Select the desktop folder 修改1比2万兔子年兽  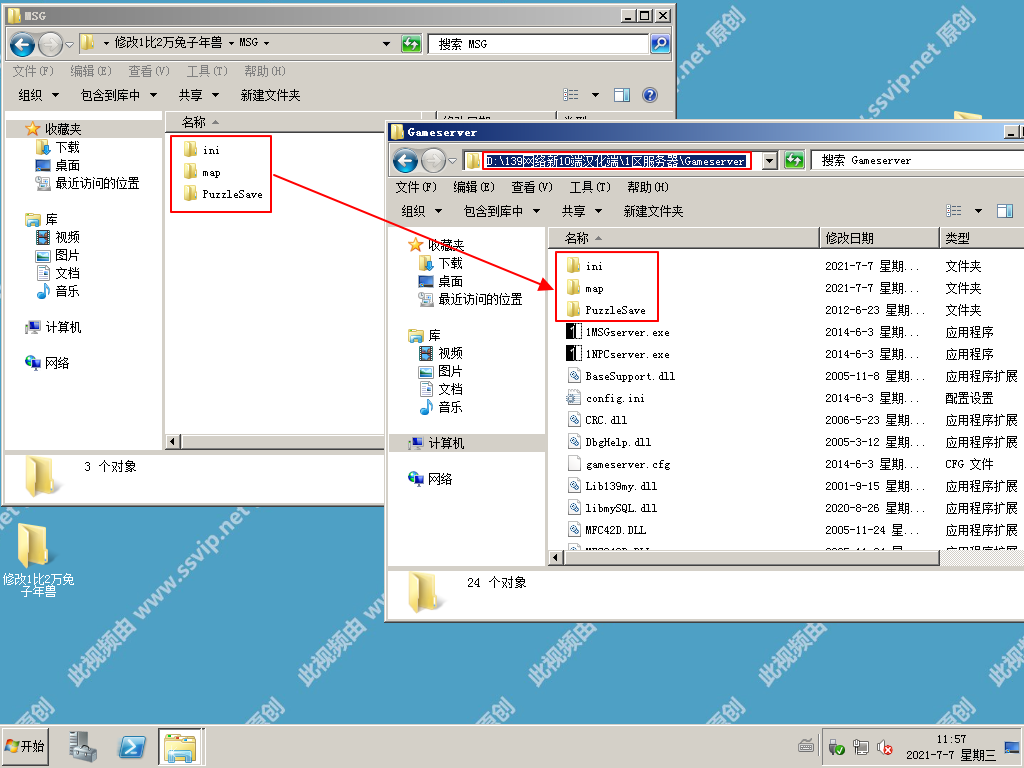(37, 558)
